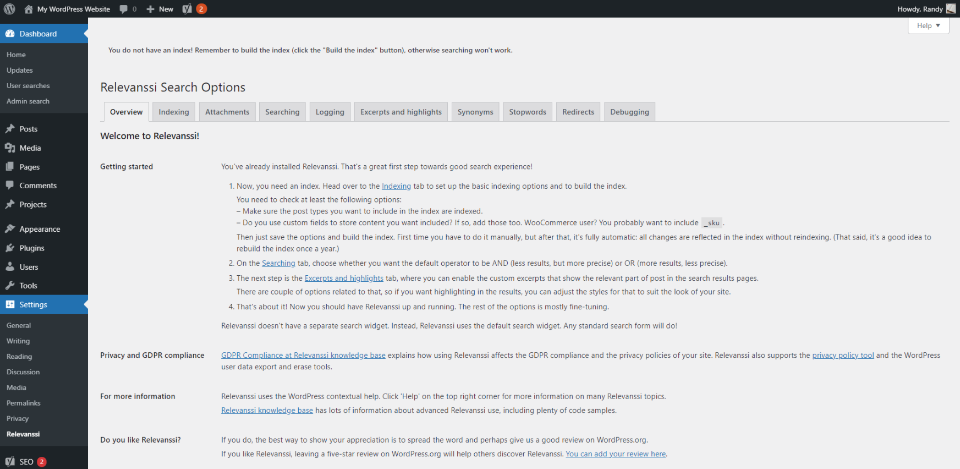Click the Users person icon
The image size is (960, 469).
coord(10,267)
